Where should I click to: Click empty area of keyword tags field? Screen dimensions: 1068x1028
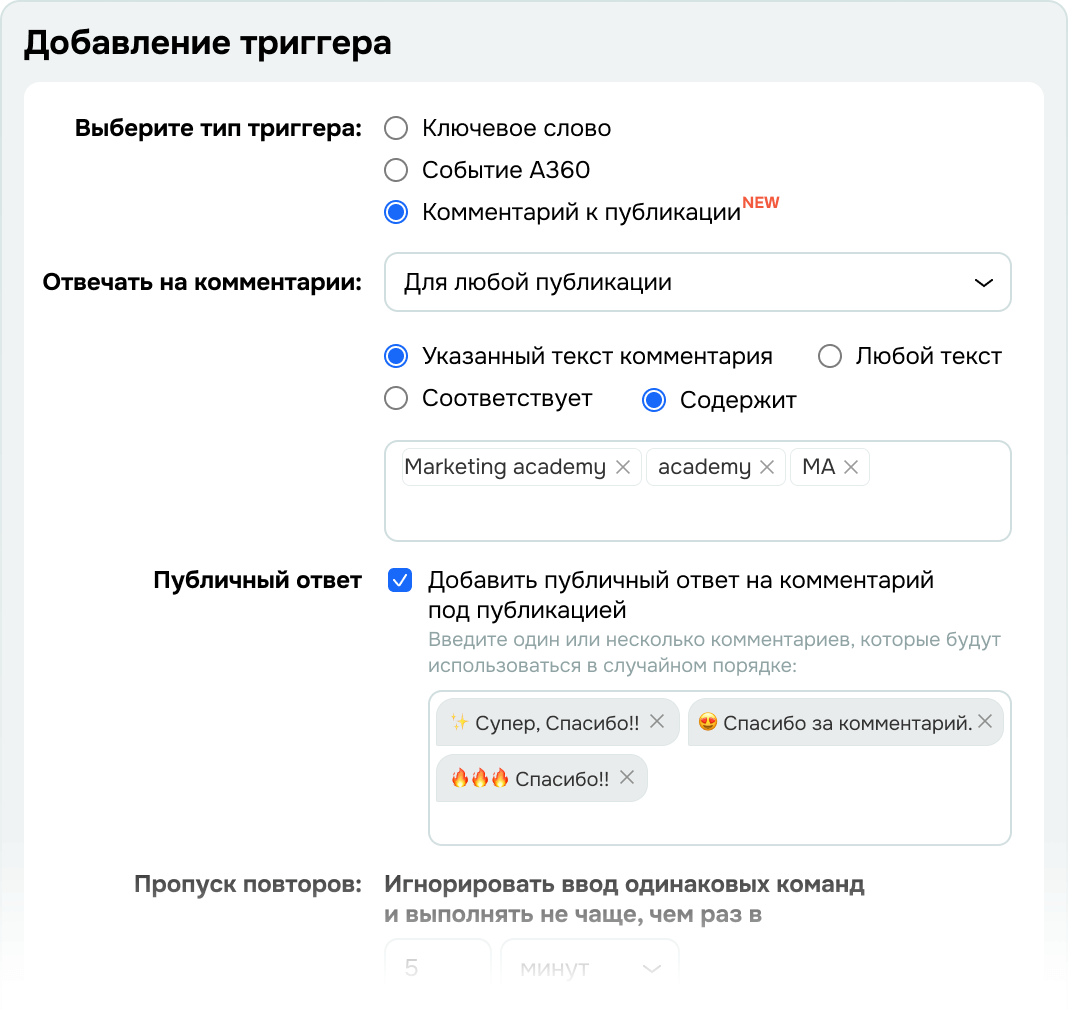[x=697, y=514]
